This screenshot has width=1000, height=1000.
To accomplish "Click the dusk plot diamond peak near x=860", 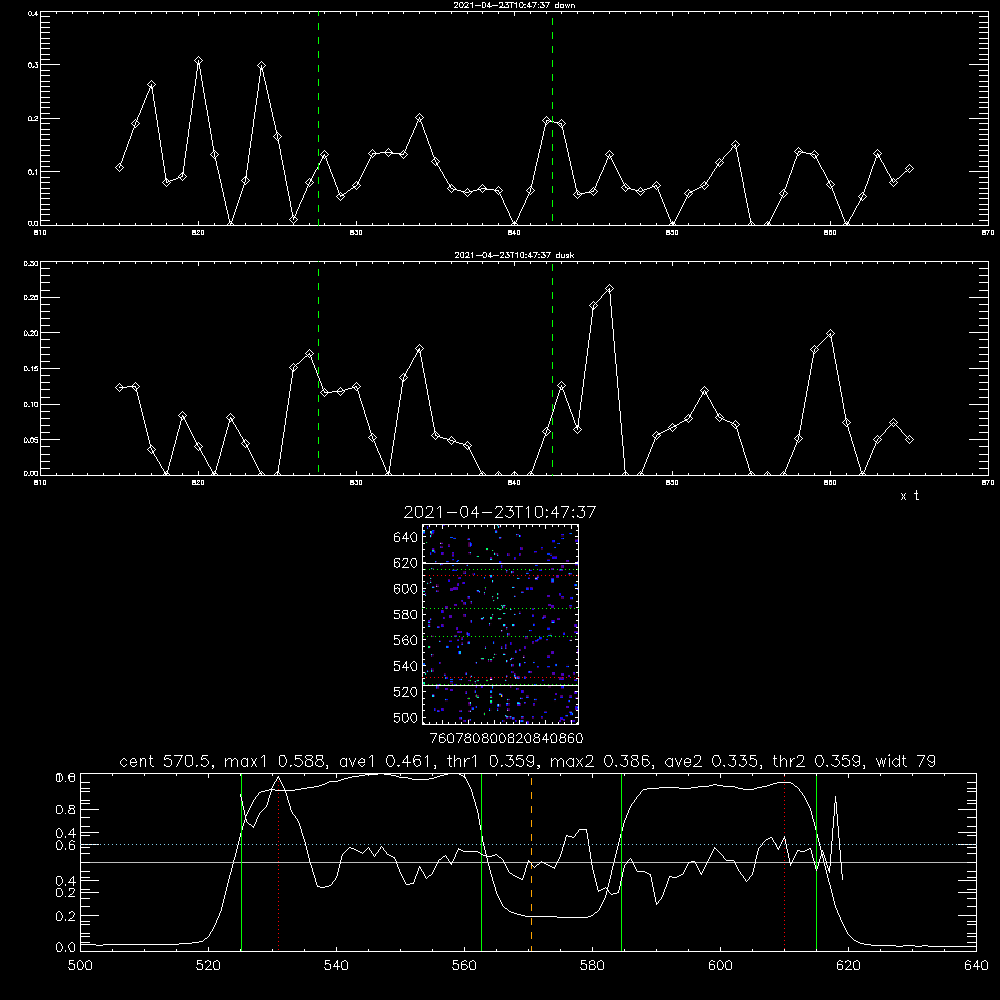I will coord(830,334).
